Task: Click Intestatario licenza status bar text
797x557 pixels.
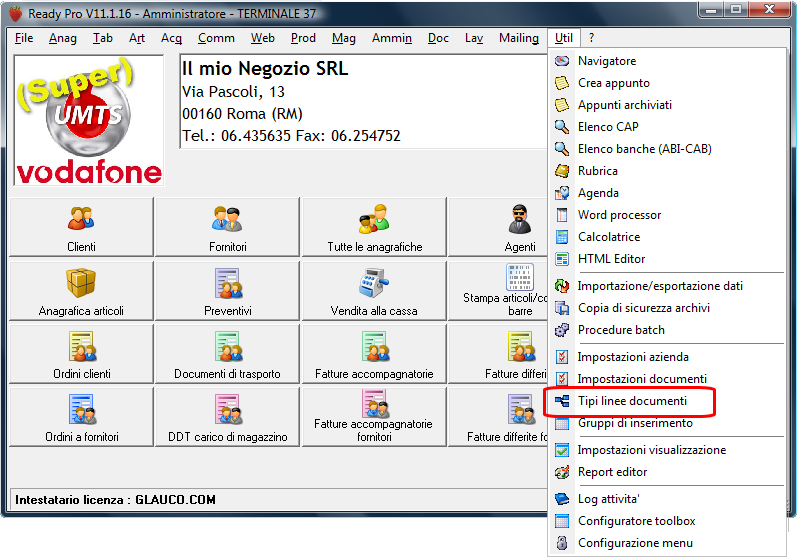Action: pyautogui.click(x=115, y=500)
